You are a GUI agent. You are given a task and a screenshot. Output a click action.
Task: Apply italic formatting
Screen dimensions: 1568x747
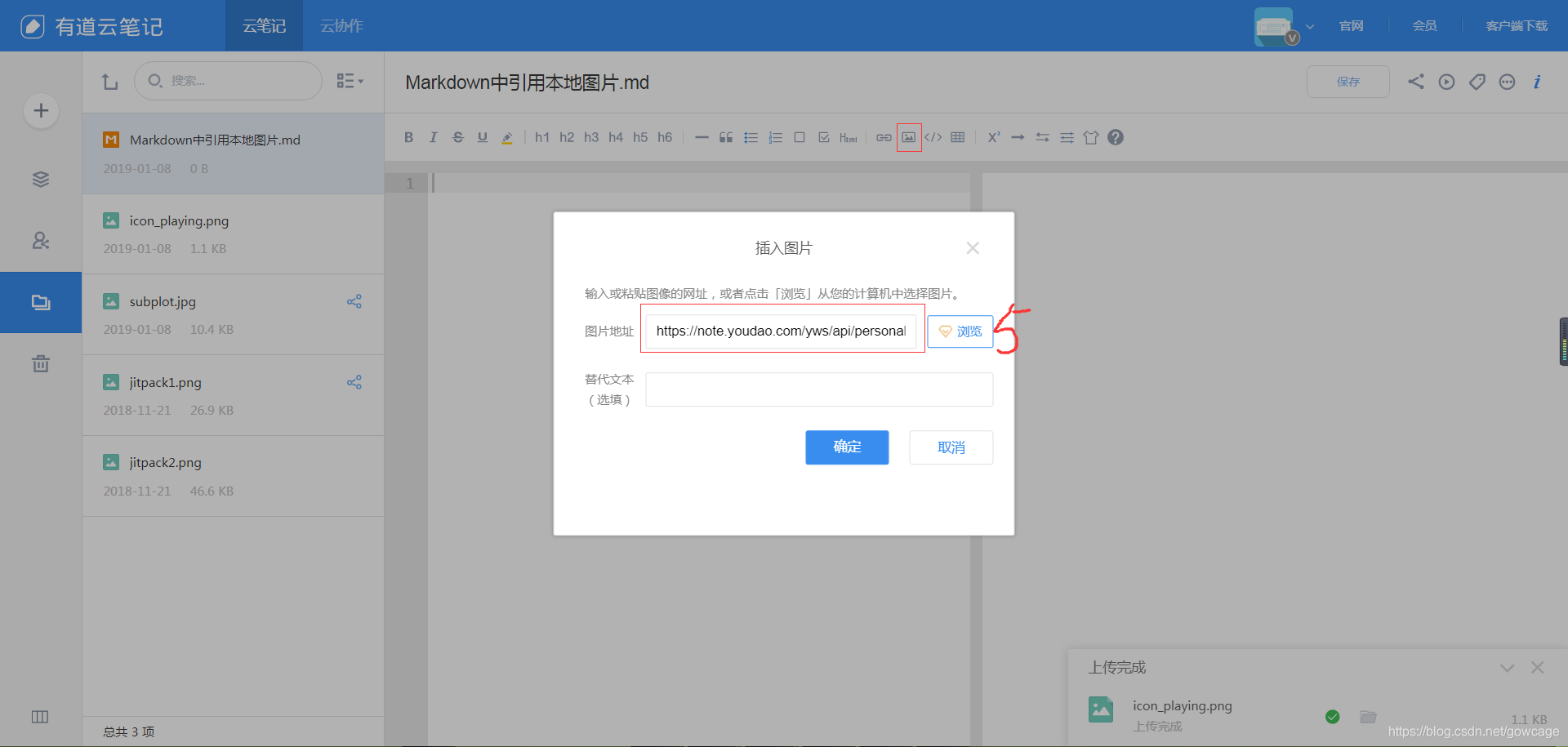[x=434, y=137]
